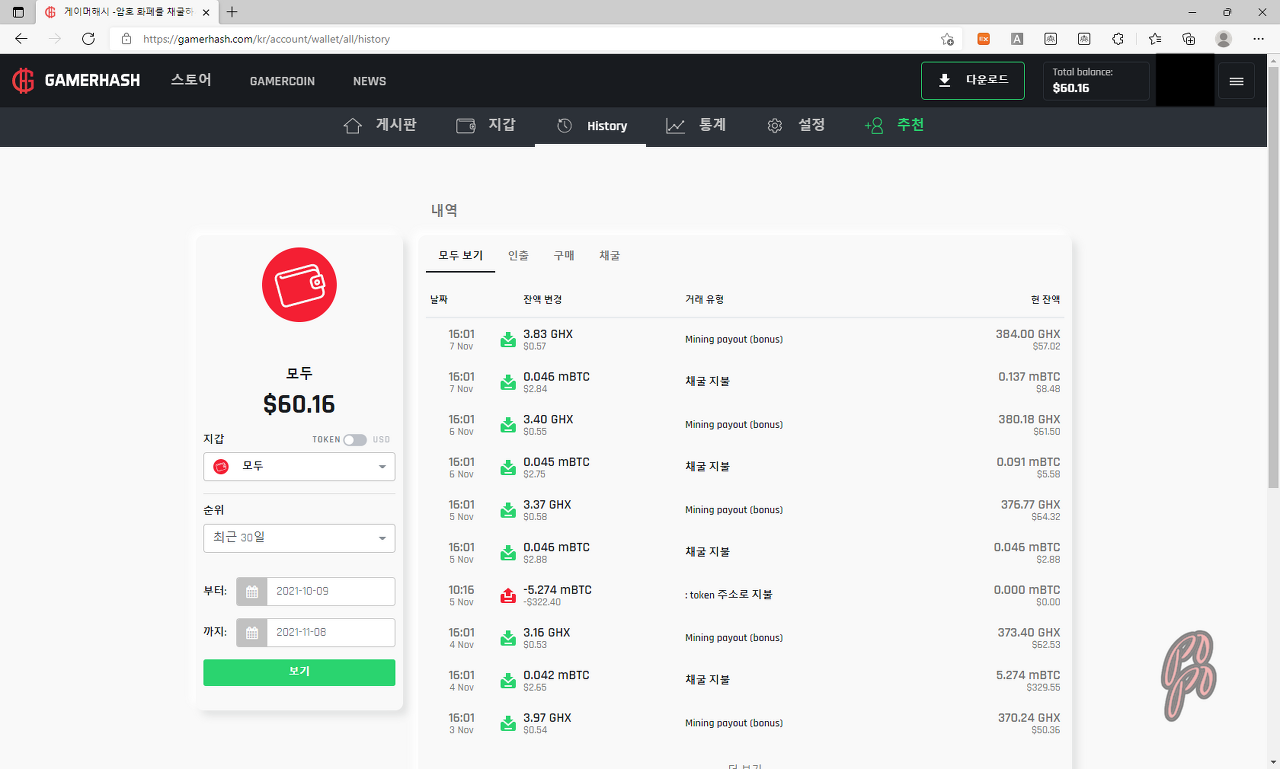Click red withdrawal icon for -5.274 mBTC
The image size is (1280, 769).
click(x=508, y=596)
